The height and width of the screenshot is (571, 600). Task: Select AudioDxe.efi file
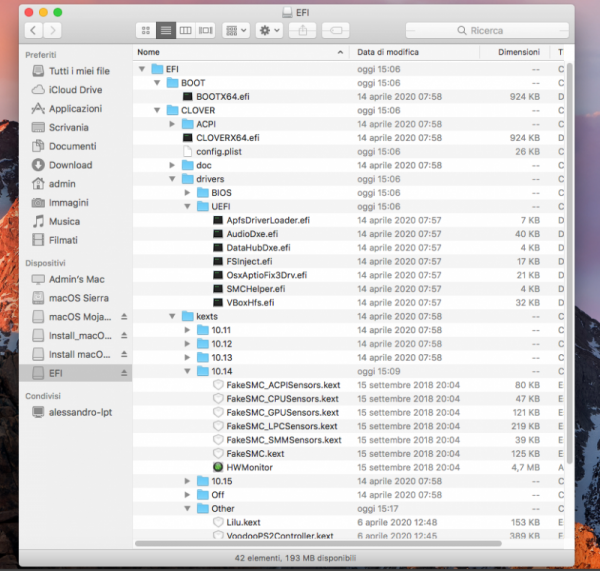pos(350,234)
